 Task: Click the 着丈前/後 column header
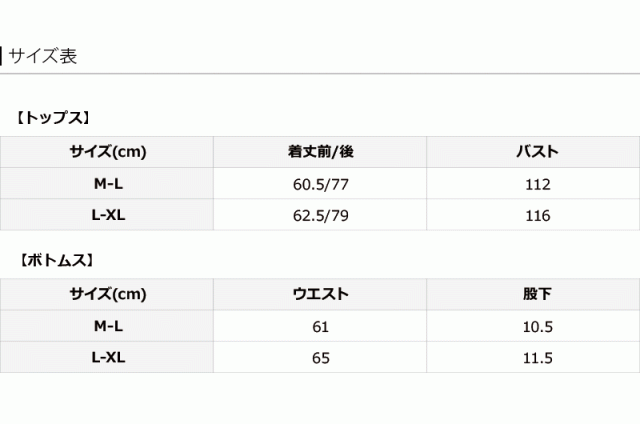click(x=320, y=152)
